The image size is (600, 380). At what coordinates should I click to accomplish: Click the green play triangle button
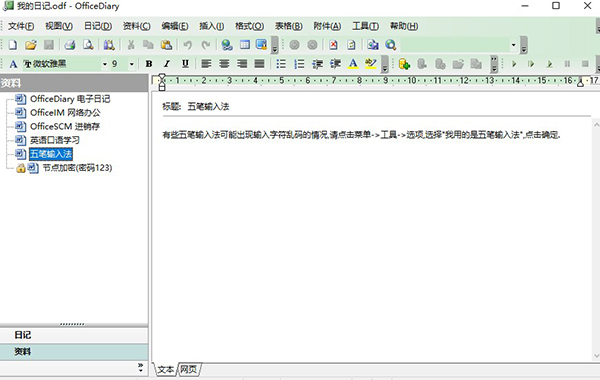(514, 64)
